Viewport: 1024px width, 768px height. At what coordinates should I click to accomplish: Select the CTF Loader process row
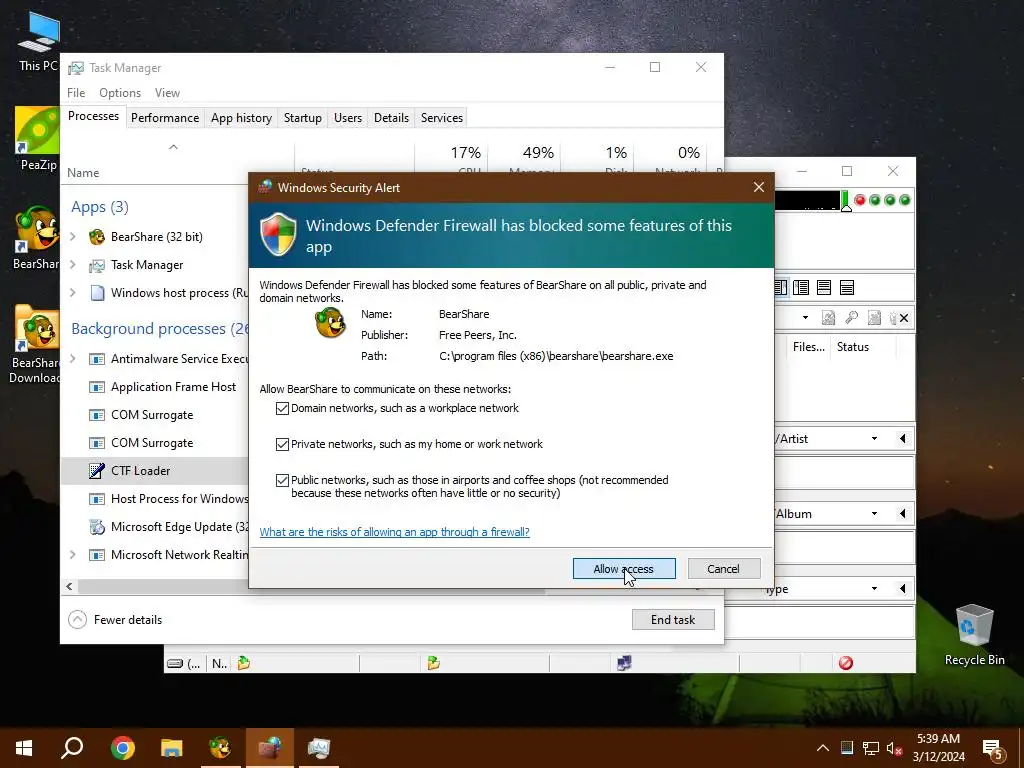155,471
